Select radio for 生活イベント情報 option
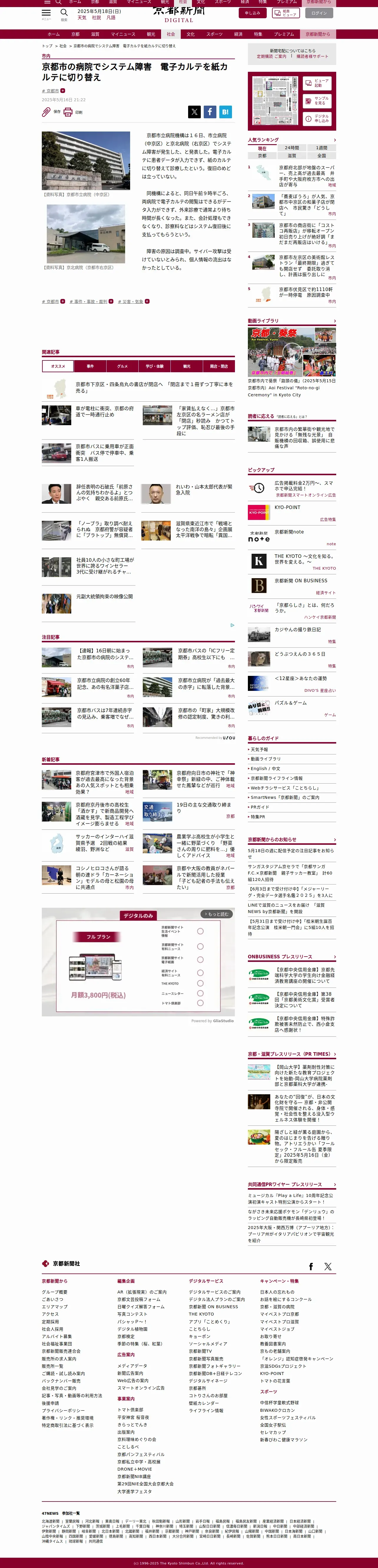The height and width of the screenshot is (1568, 378). [200, 931]
